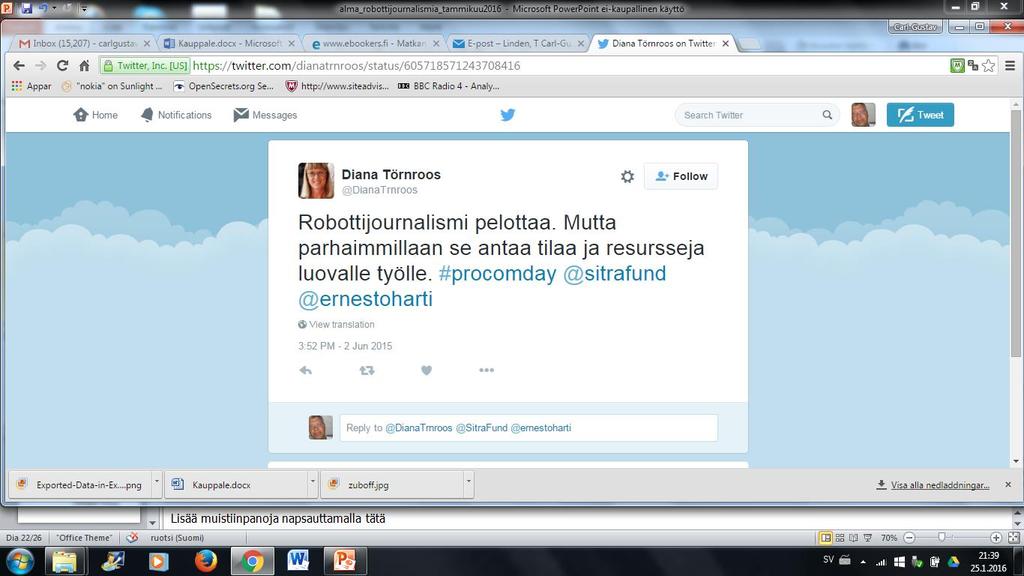1024x576 pixels.
Task: Retweet Diana Törnroos's tweet
Action: click(367, 370)
